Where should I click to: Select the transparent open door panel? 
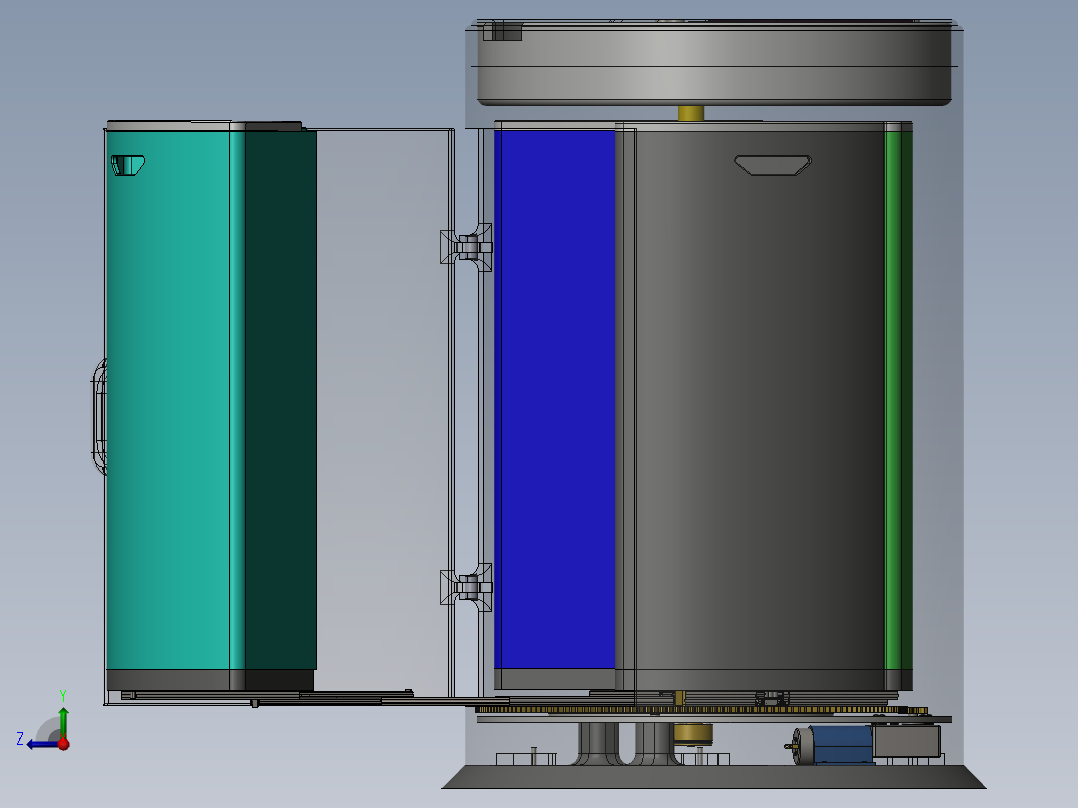[x=384, y=413]
